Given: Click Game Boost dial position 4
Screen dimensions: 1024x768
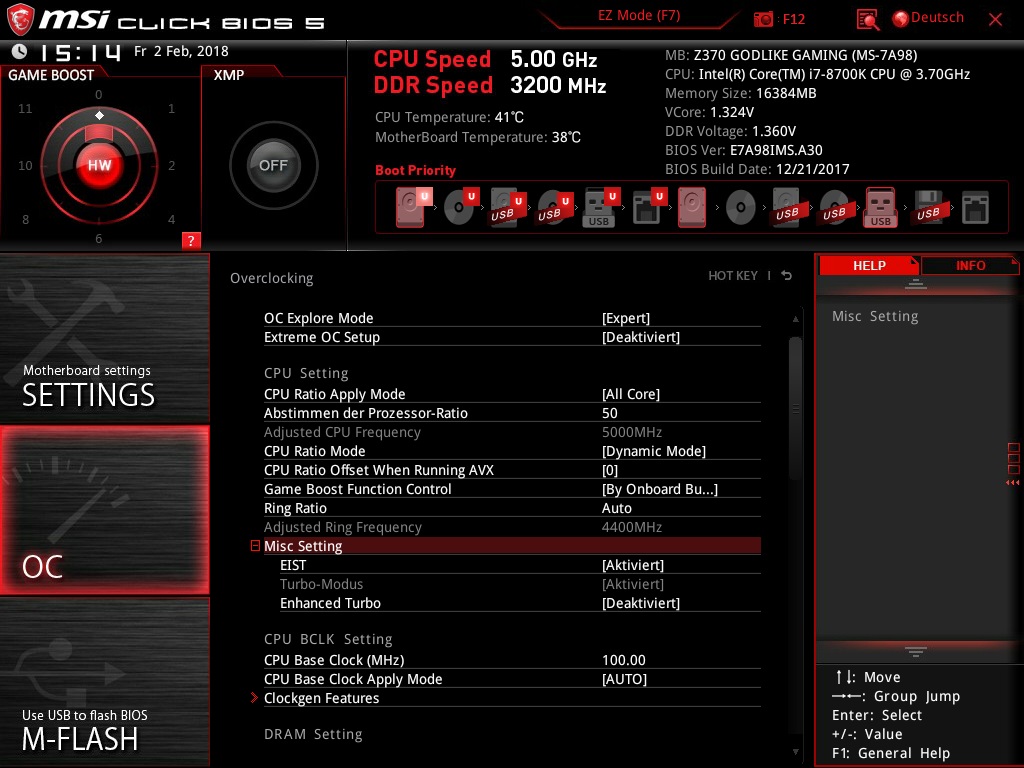Looking at the screenshot, I should (x=171, y=219).
